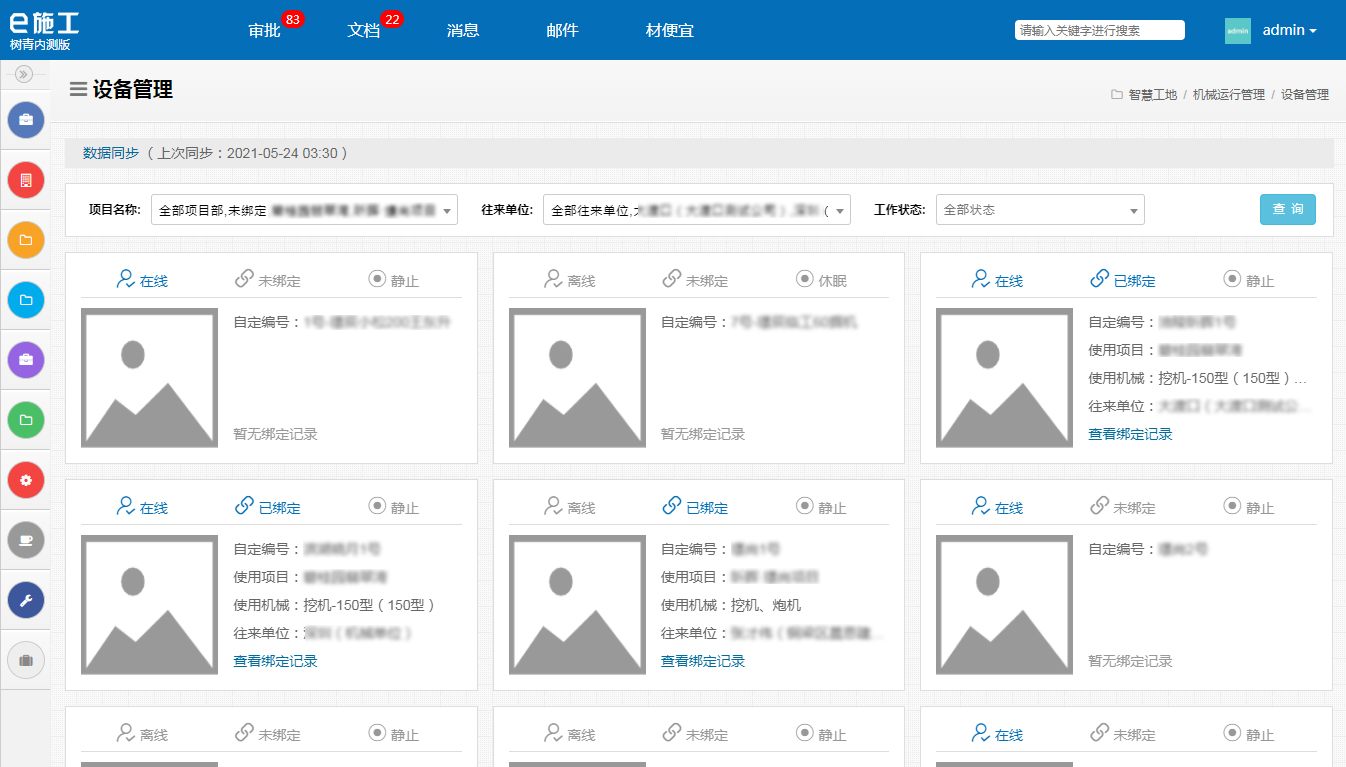Click 离线 status in the 挖机、炮机 card
Viewport: 1346px width, 767px height.
[x=571, y=507]
